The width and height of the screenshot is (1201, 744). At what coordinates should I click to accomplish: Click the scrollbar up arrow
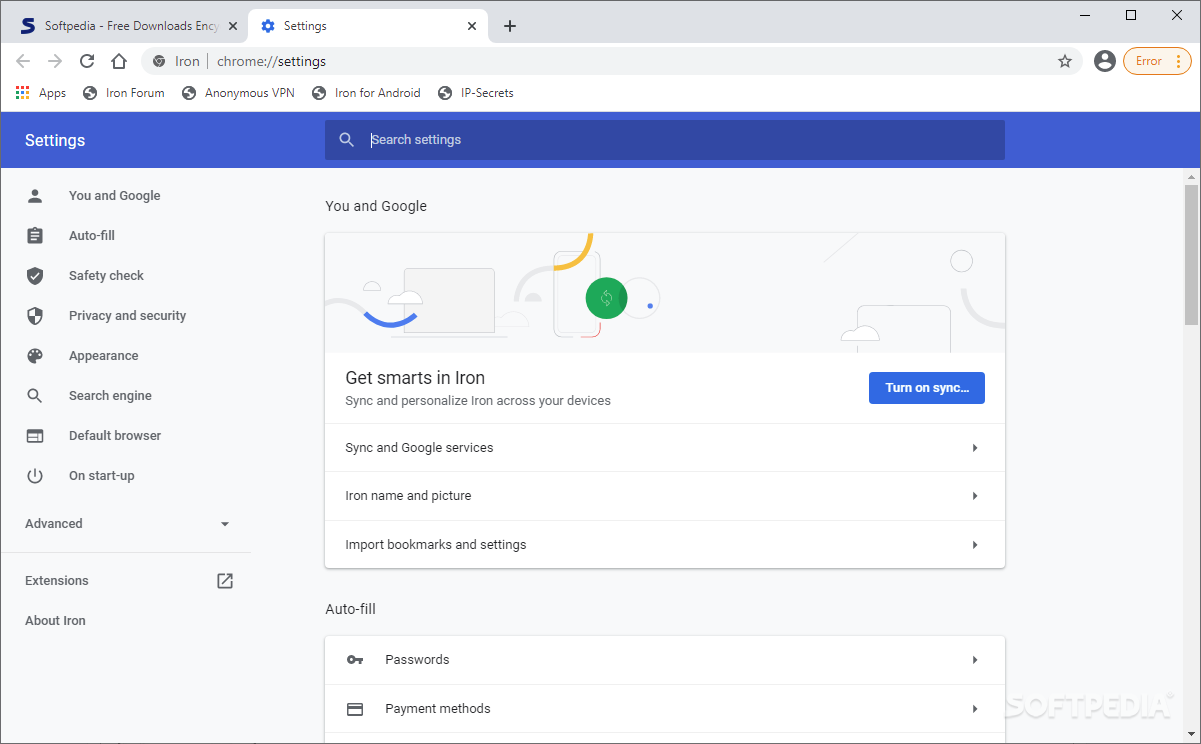pos(1191,176)
